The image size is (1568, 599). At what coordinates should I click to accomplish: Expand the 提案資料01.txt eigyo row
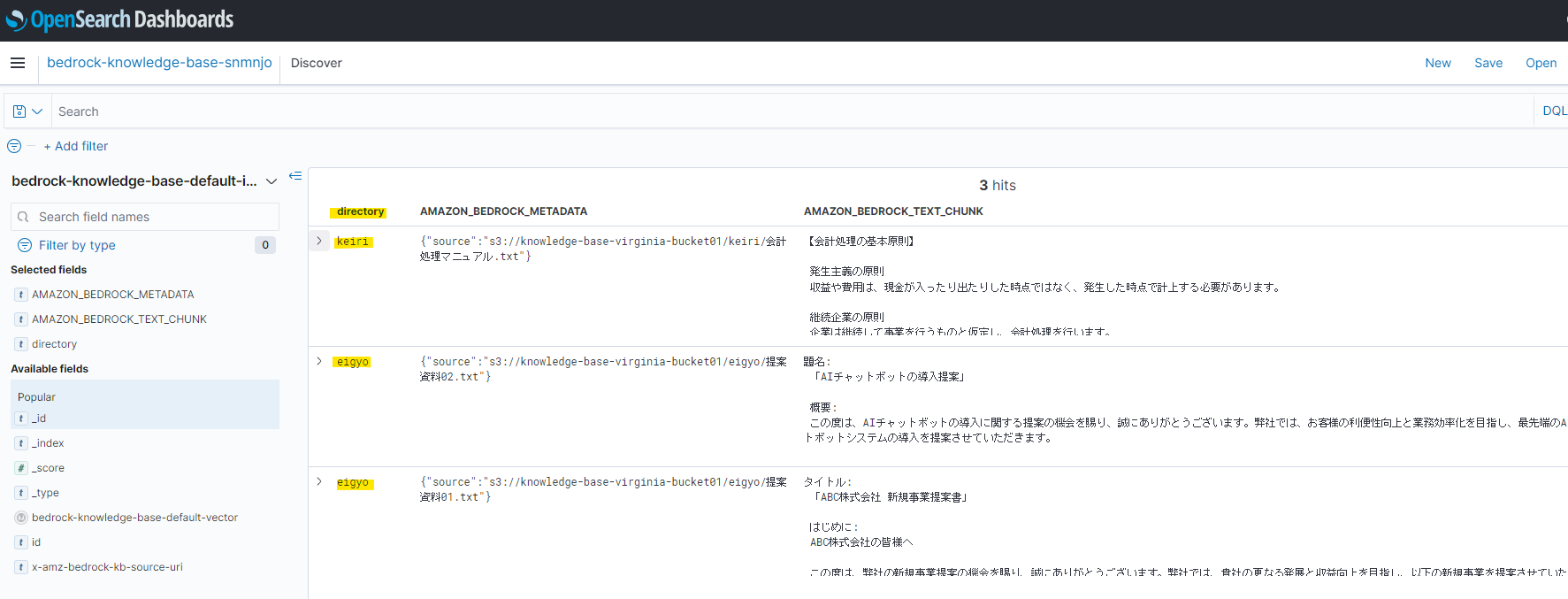319,481
